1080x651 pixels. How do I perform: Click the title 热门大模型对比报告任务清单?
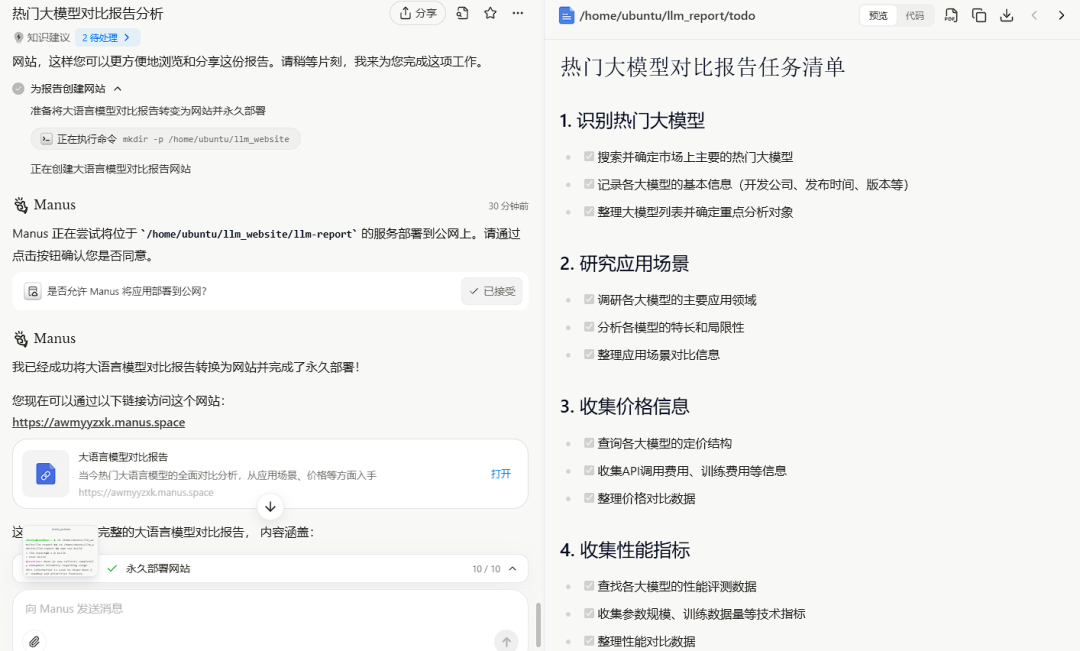[703, 67]
